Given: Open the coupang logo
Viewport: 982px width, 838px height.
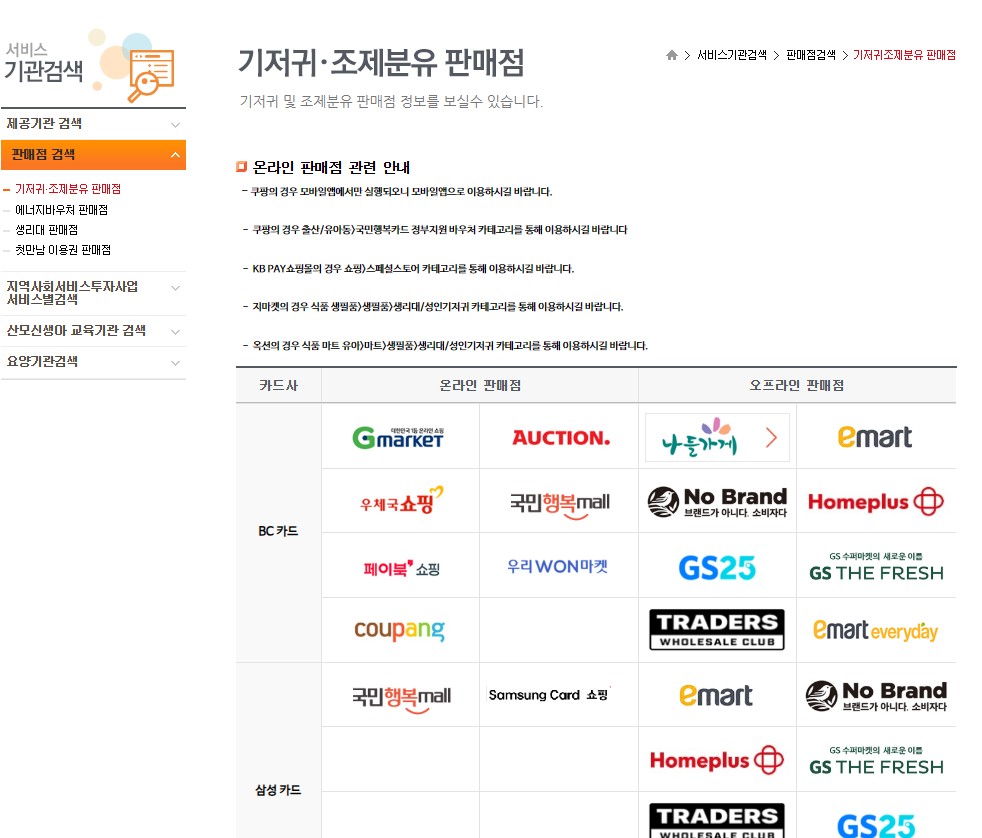Looking at the screenshot, I should (399, 630).
